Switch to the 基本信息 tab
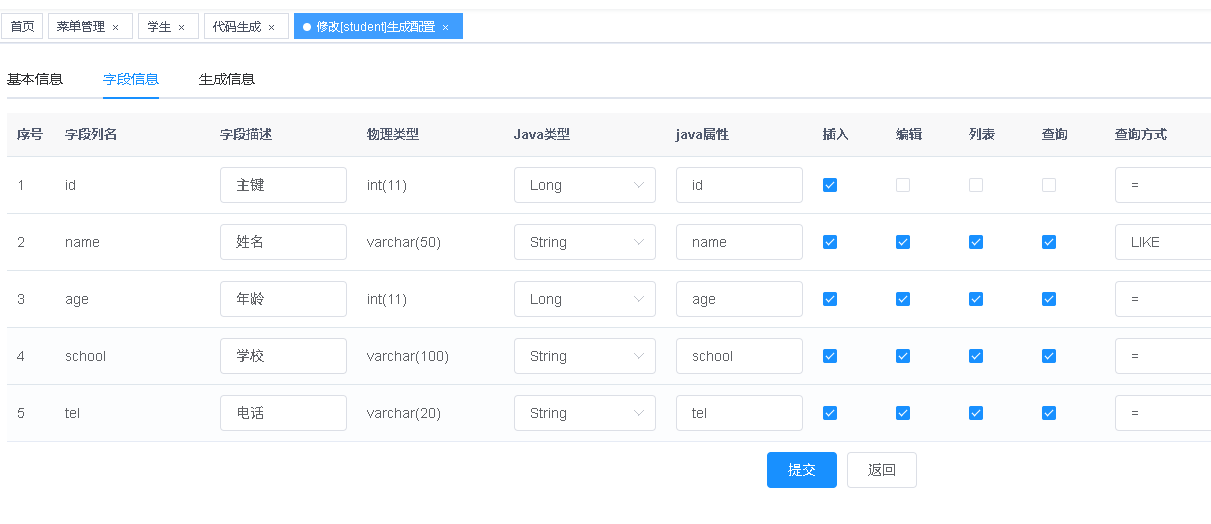The height and width of the screenshot is (524, 1211). point(35,79)
